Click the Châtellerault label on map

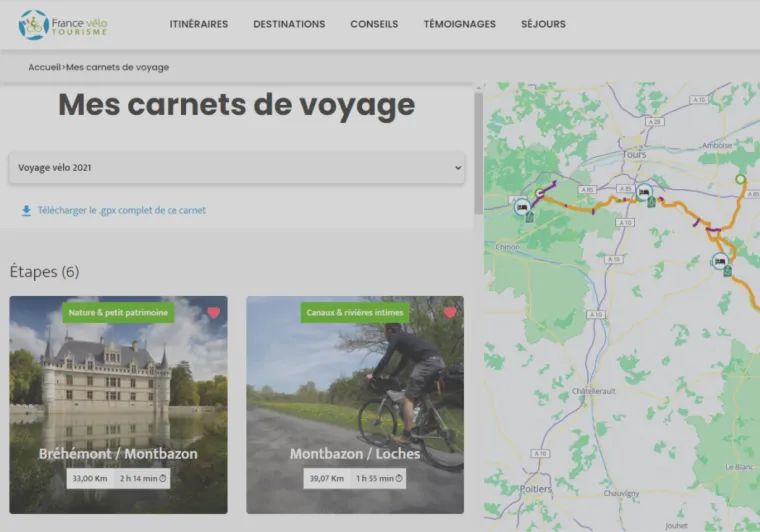(x=593, y=391)
